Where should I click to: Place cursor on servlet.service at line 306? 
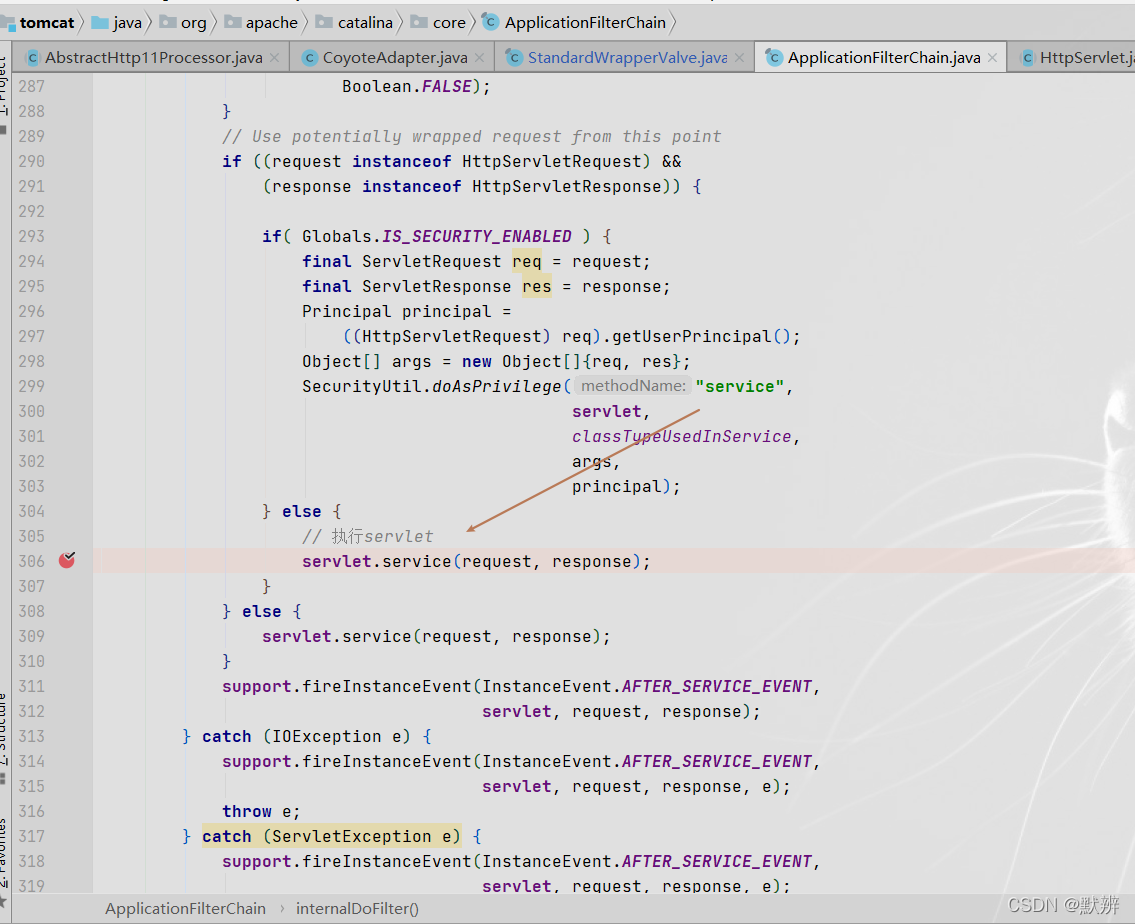[376, 561]
